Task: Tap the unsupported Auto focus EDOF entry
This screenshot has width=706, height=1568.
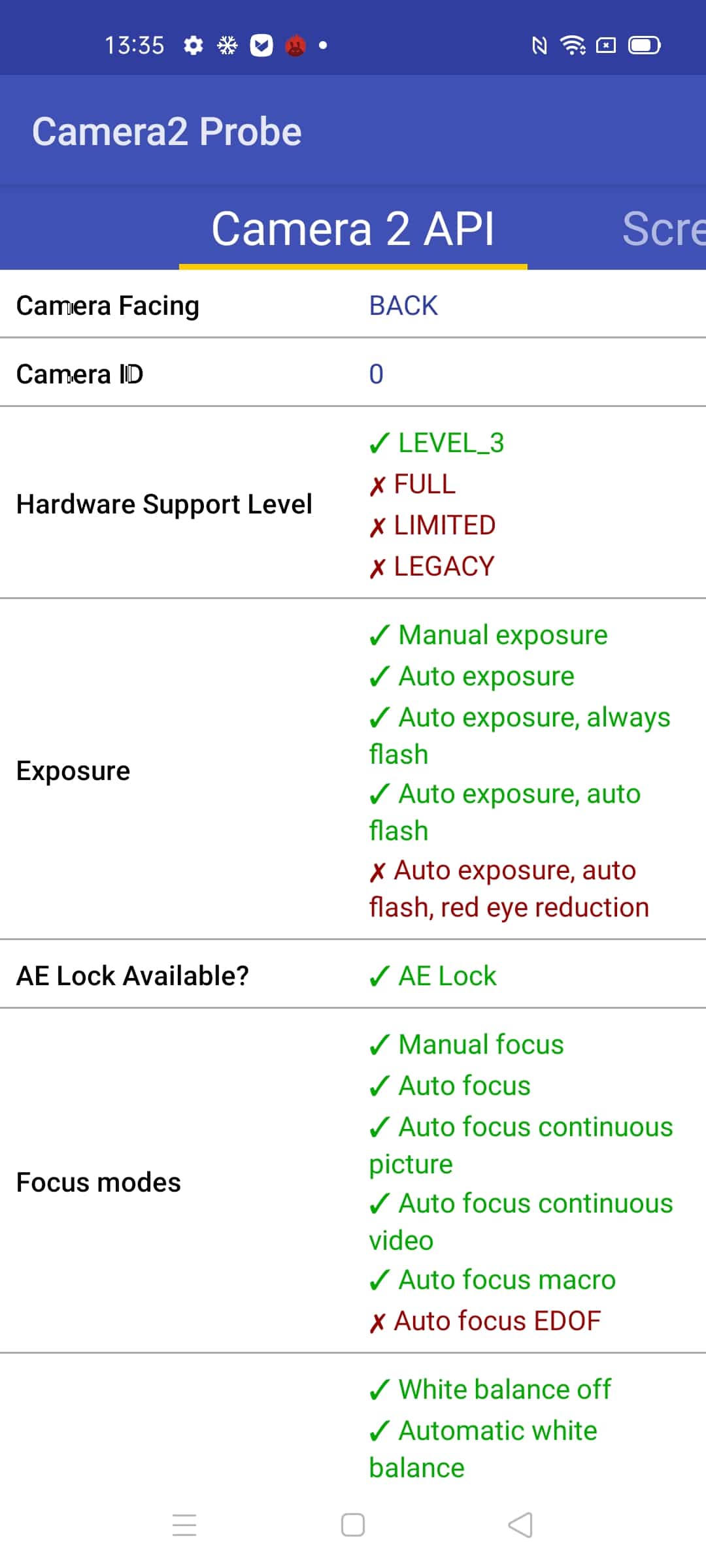Action: [485, 1321]
